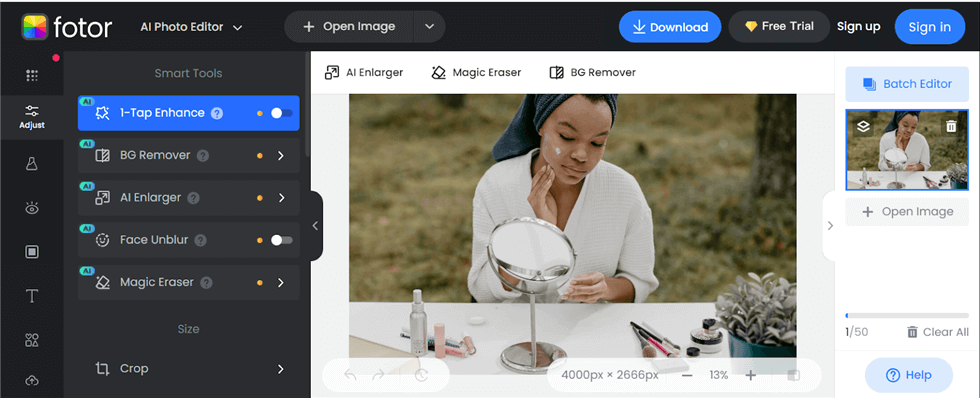The image size is (980, 398).
Task: Click the layers icon on thumbnail
Action: (x=863, y=127)
